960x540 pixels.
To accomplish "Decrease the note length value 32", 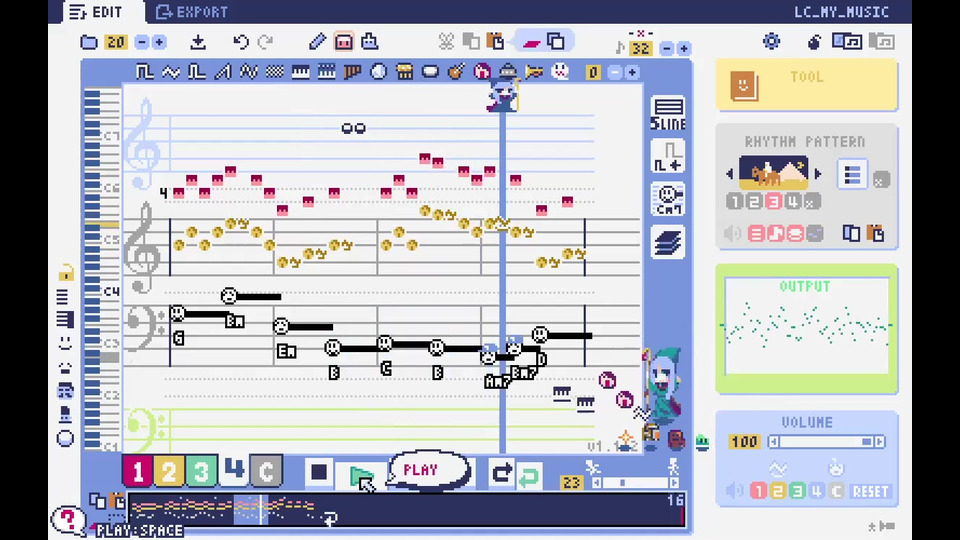I will tap(667, 48).
